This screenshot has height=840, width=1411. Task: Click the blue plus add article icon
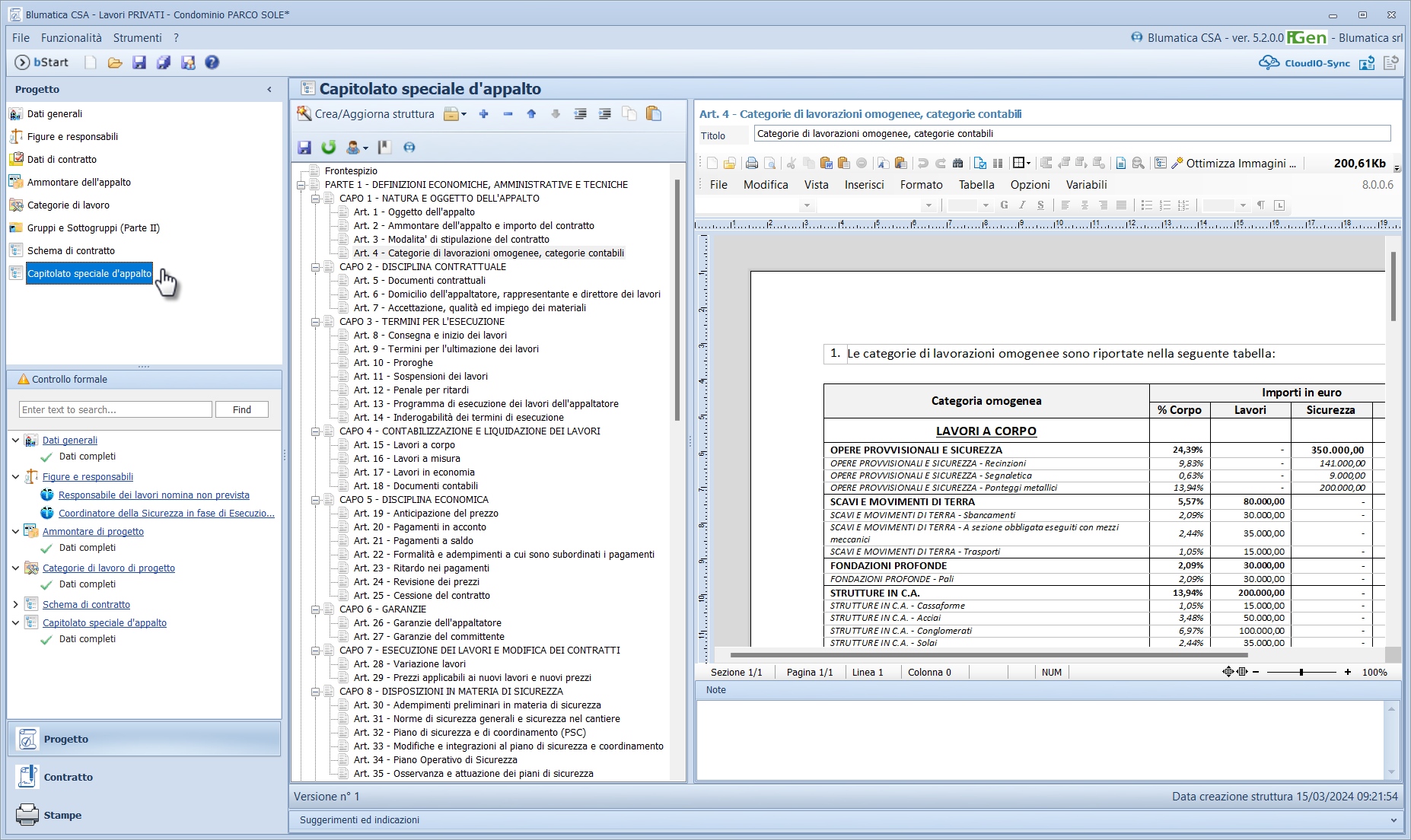(x=483, y=114)
